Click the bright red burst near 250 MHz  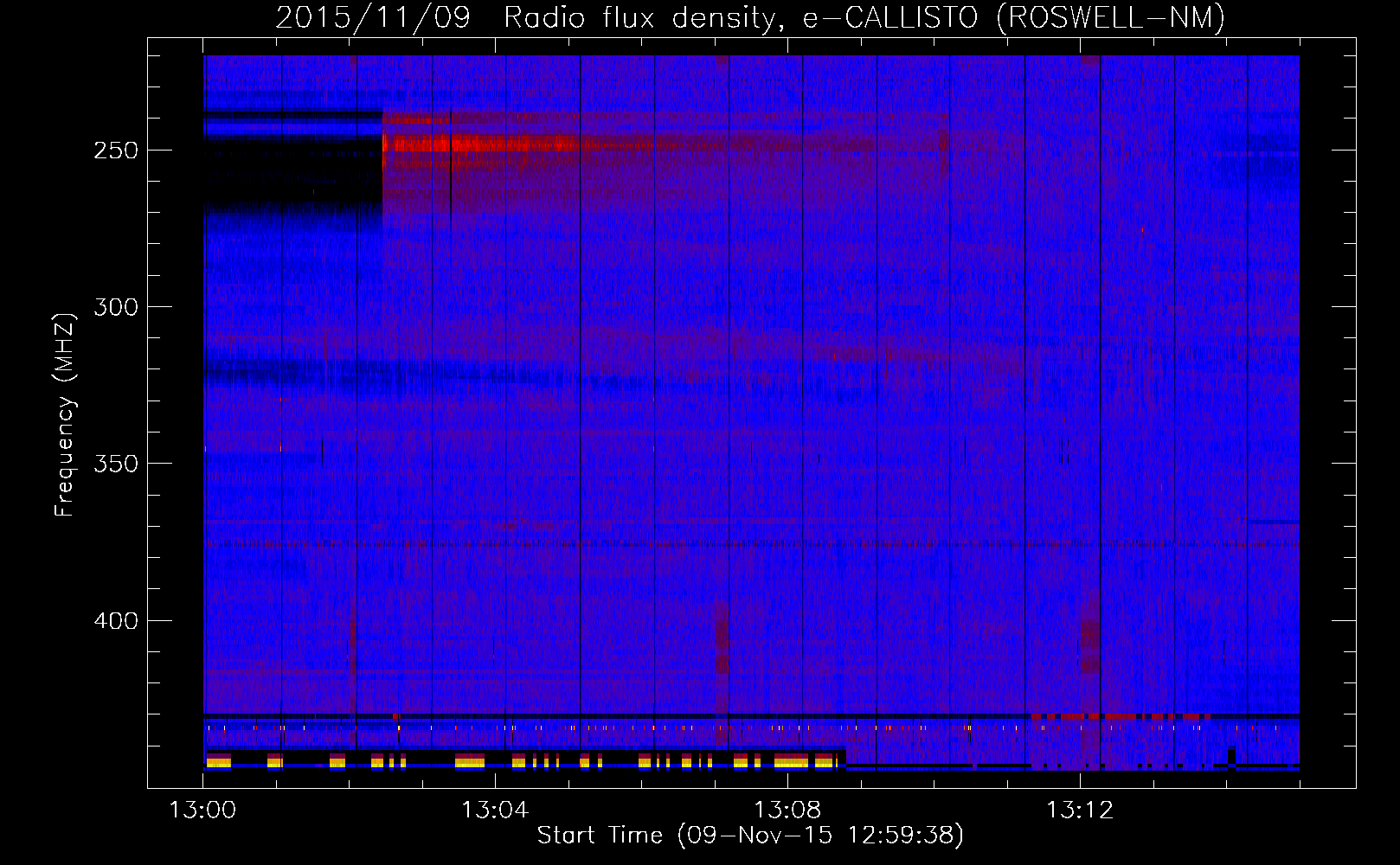[x=480, y=144]
